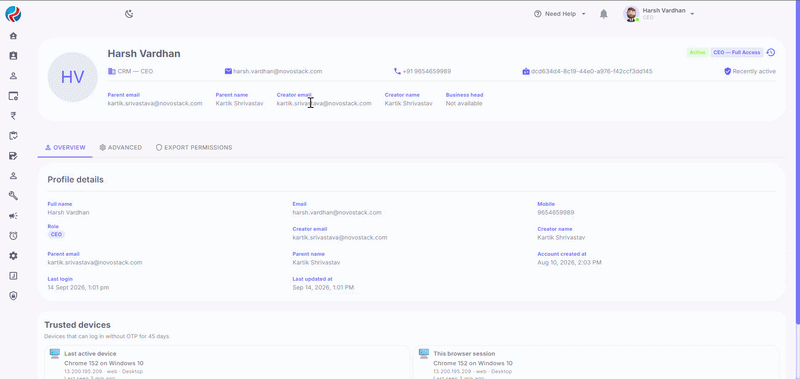The height and width of the screenshot is (379, 800).
Task: Open the history clock icon beside CEO badge
Action: (771, 53)
